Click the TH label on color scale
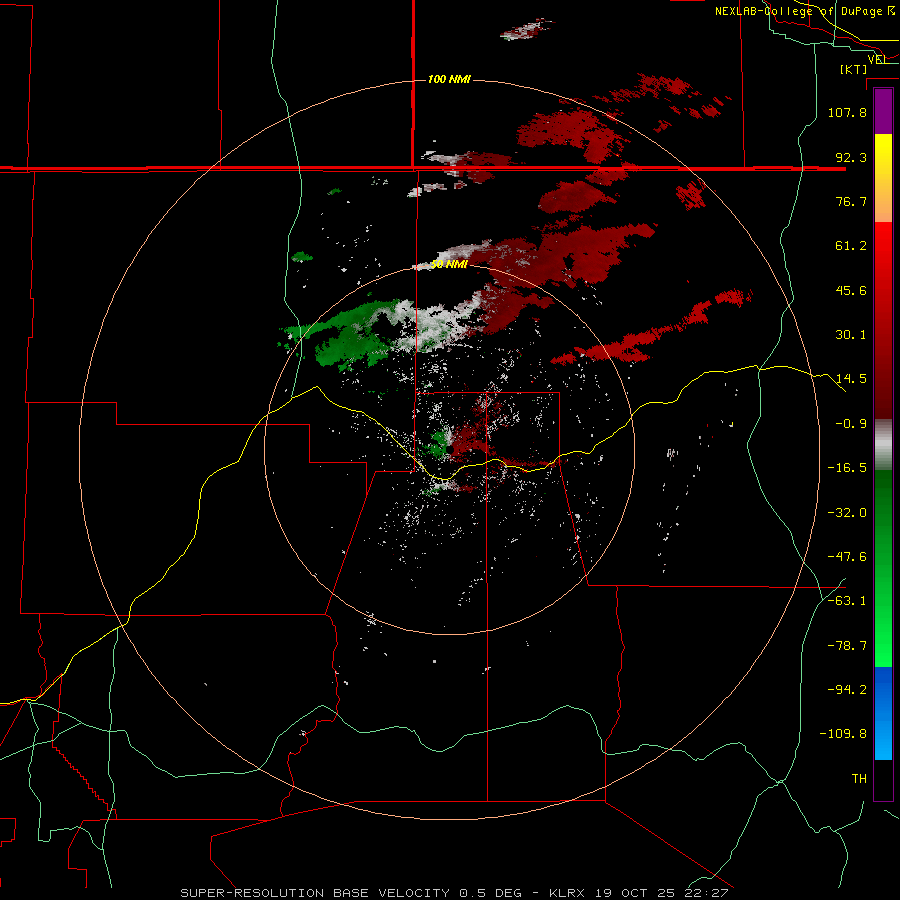The height and width of the screenshot is (900, 900). 859,779
